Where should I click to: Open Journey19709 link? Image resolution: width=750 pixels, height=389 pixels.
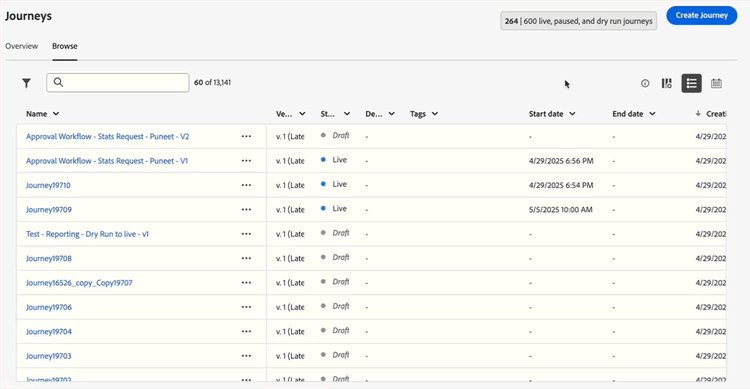49,210
